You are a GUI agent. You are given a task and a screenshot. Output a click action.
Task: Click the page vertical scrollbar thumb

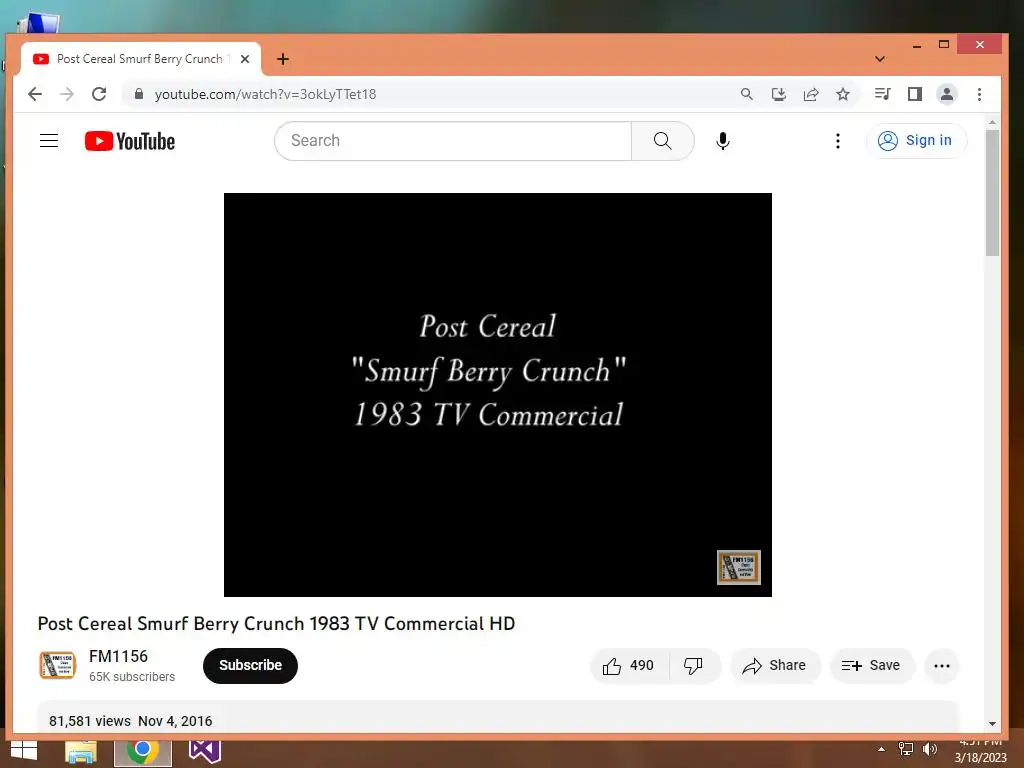992,193
